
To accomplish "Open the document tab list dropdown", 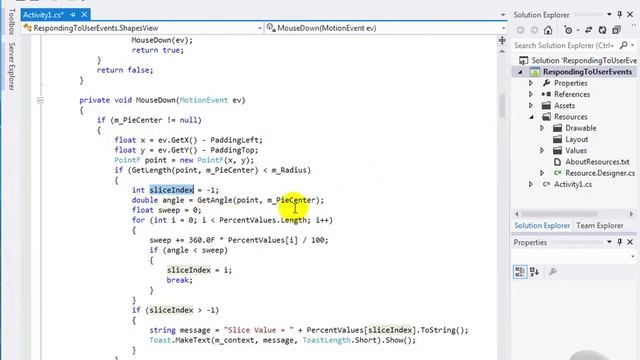I will coord(503,15).
